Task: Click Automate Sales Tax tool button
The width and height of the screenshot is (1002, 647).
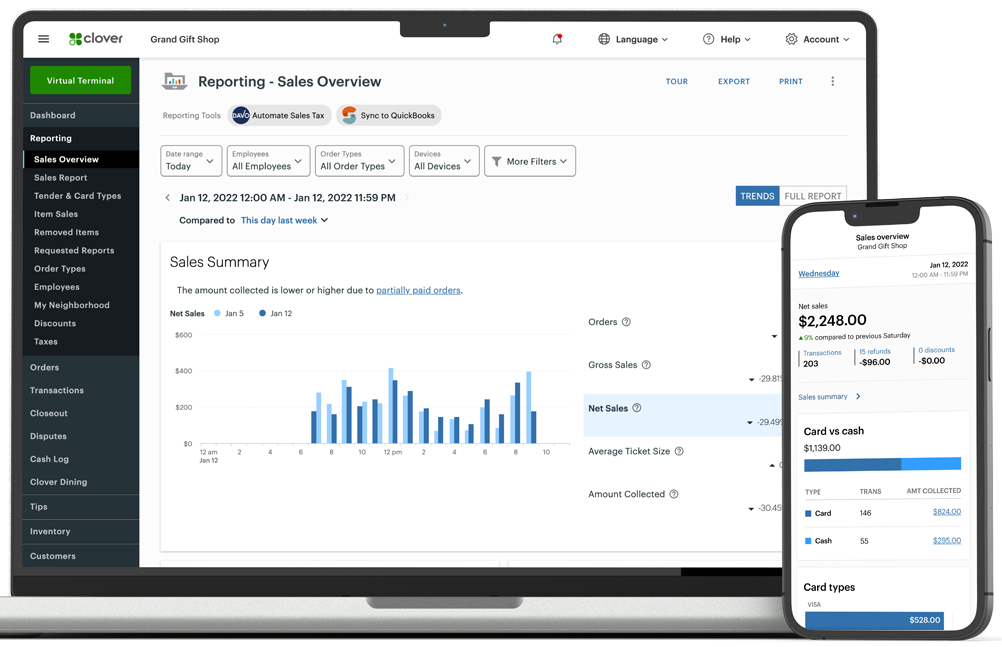Action: (x=279, y=115)
